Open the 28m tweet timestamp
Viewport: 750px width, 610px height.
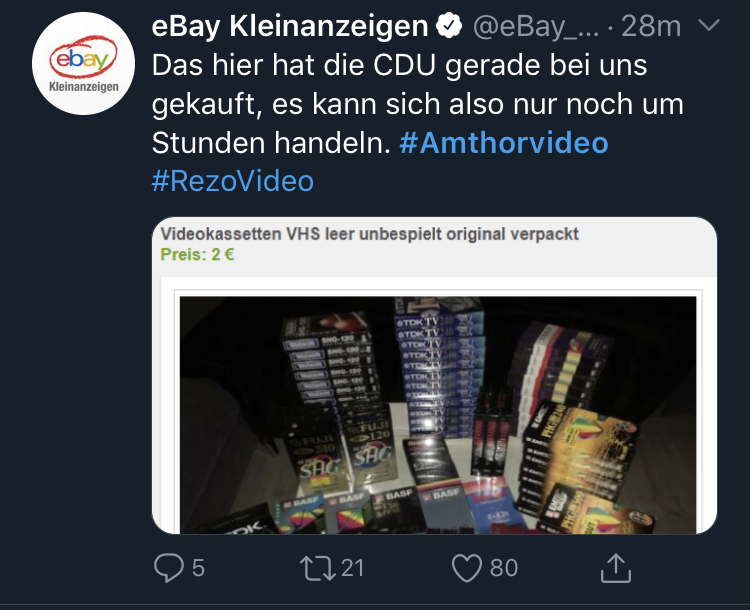tap(651, 26)
